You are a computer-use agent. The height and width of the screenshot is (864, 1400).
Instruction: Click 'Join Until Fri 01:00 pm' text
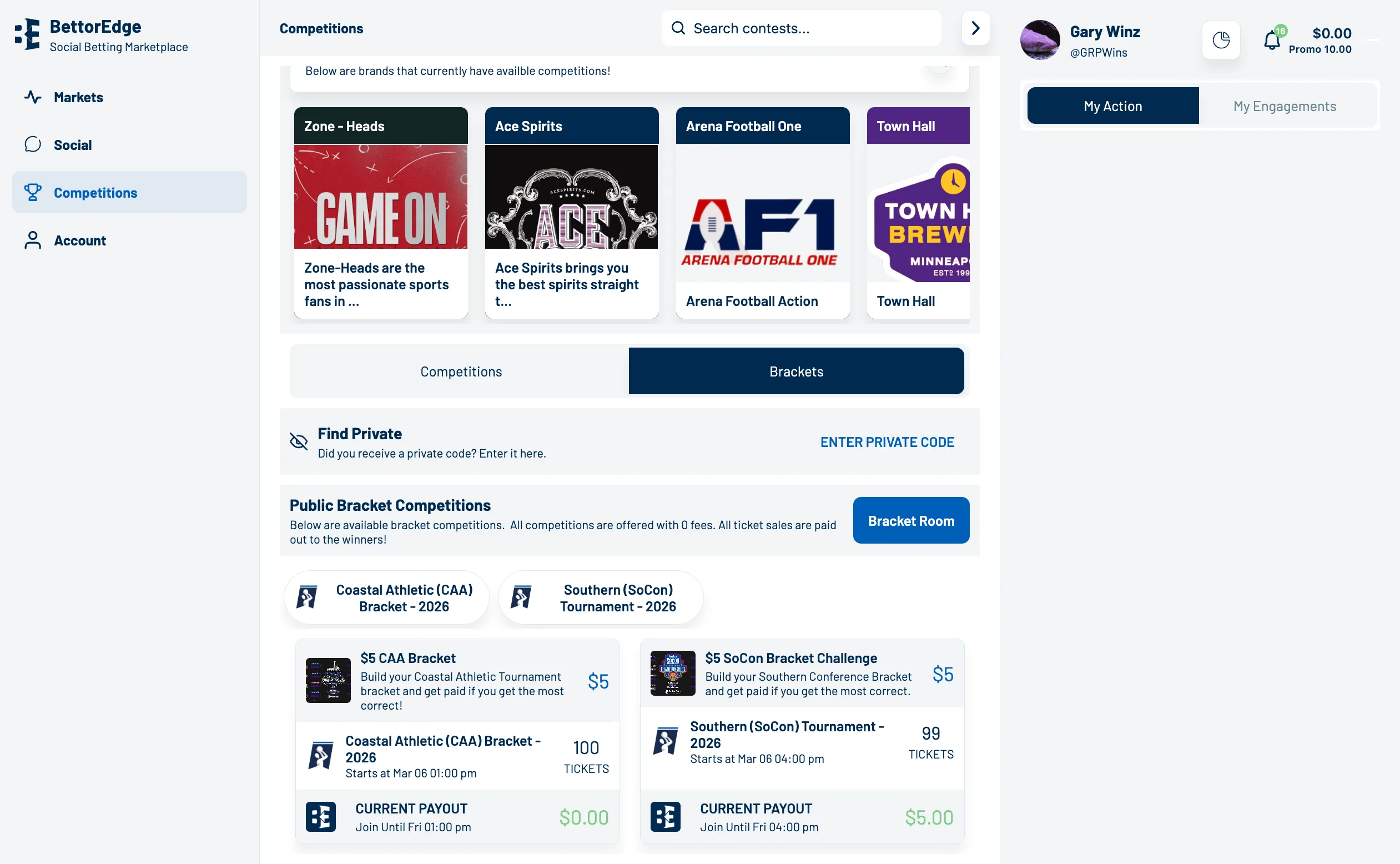pos(413,827)
